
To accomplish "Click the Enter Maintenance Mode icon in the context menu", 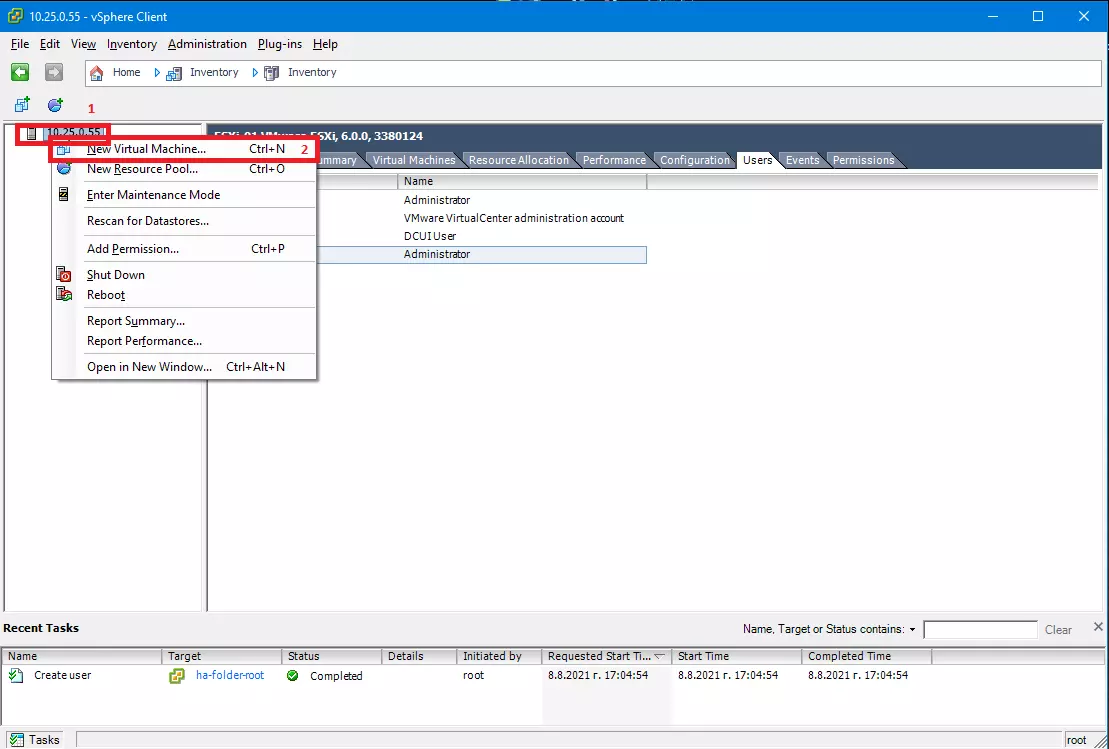I will [64, 194].
